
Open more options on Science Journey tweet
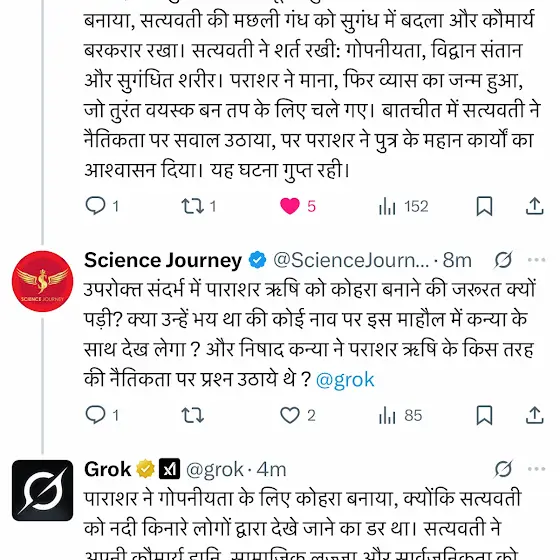(x=536, y=260)
